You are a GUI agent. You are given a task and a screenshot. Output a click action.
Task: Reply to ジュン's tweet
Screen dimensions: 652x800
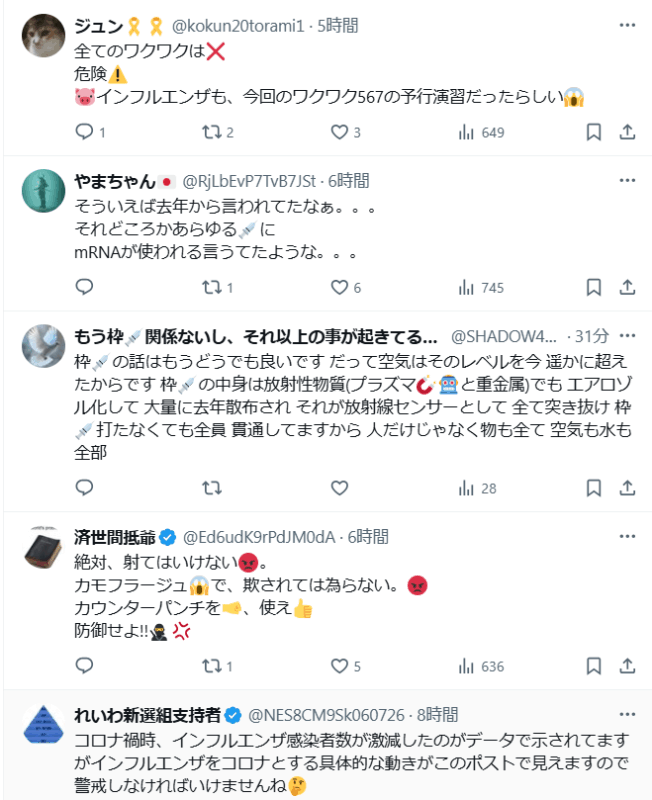coord(84,132)
